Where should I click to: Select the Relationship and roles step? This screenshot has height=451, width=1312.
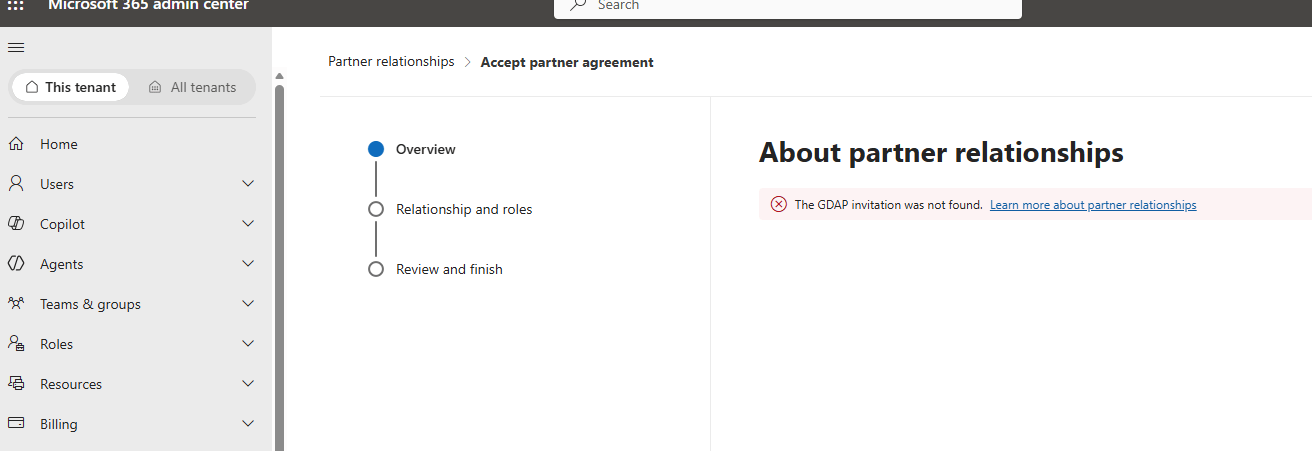tap(451, 209)
